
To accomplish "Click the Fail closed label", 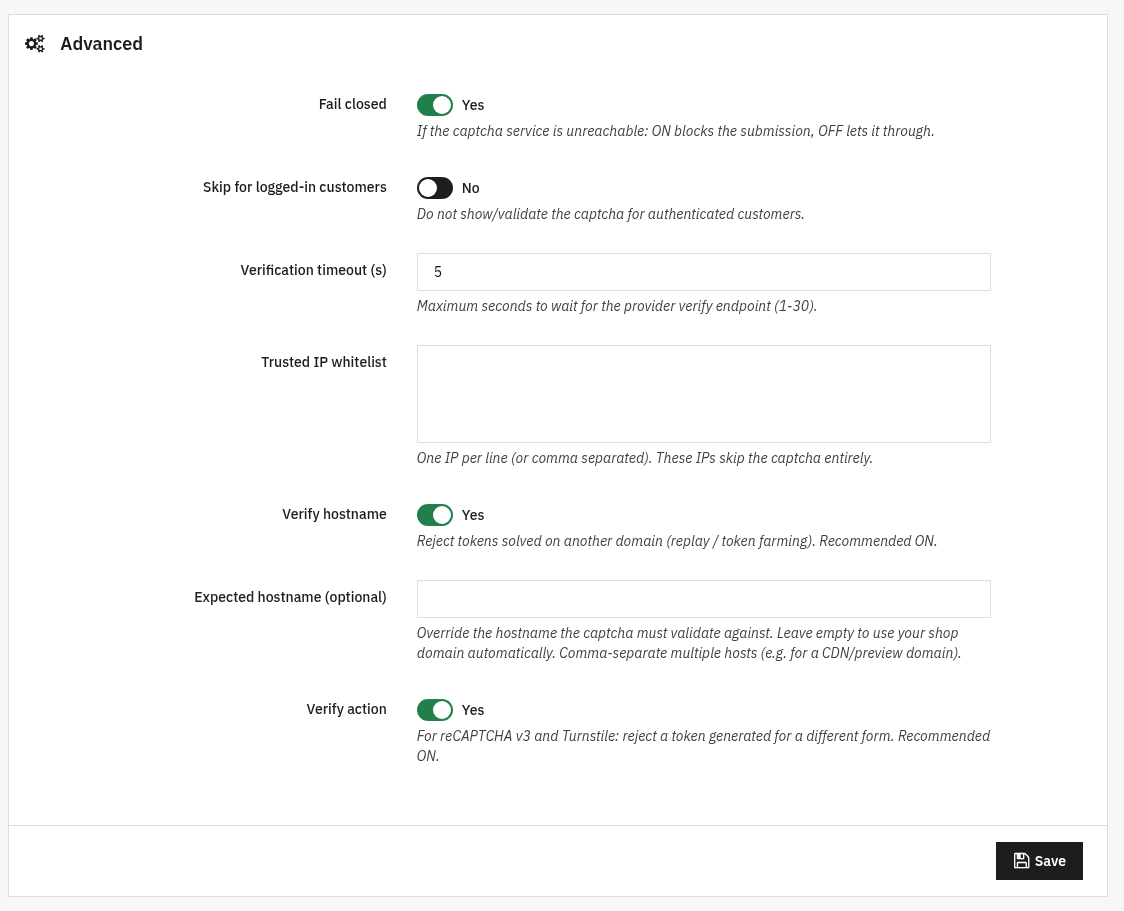I will coord(353,104).
